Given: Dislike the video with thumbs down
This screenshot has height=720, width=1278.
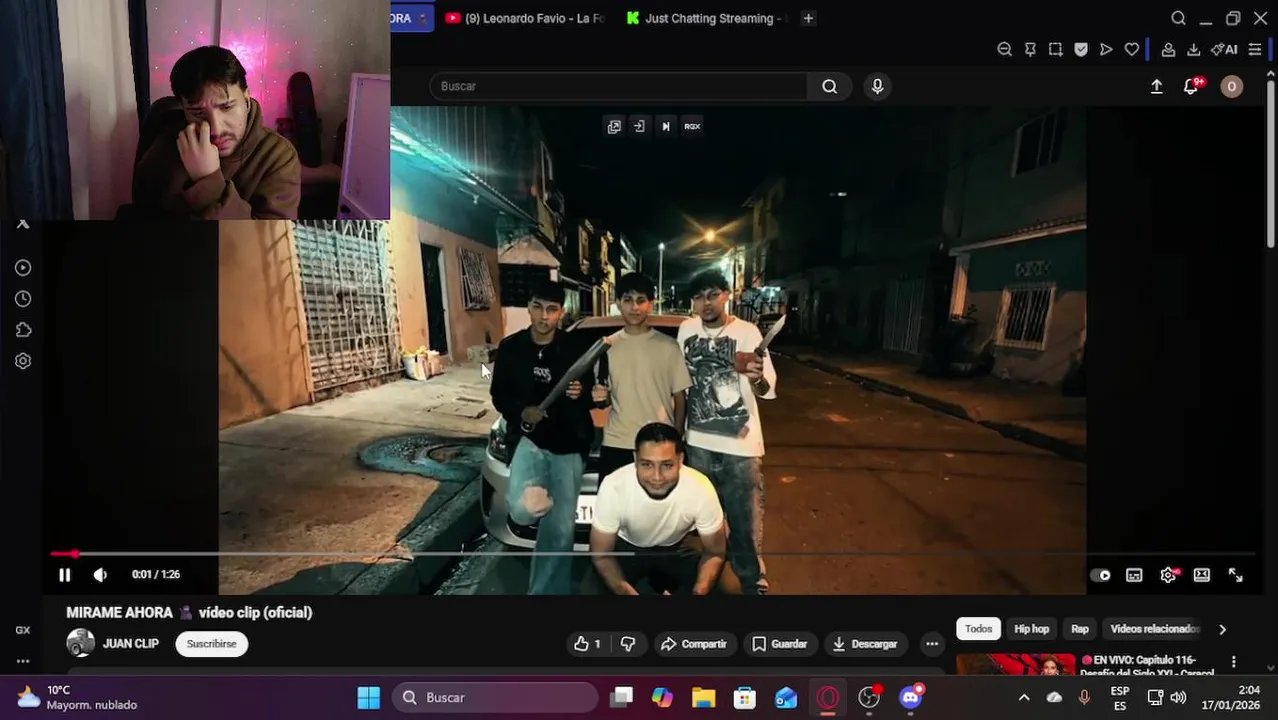Looking at the screenshot, I should 628,644.
